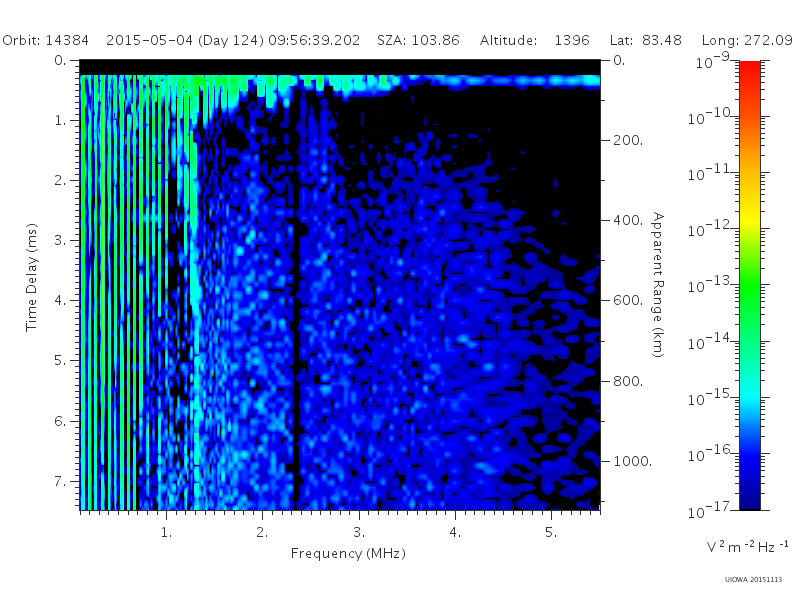
Task: Click the frequency axis tick label 5.
Action: (x=551, y=533)
